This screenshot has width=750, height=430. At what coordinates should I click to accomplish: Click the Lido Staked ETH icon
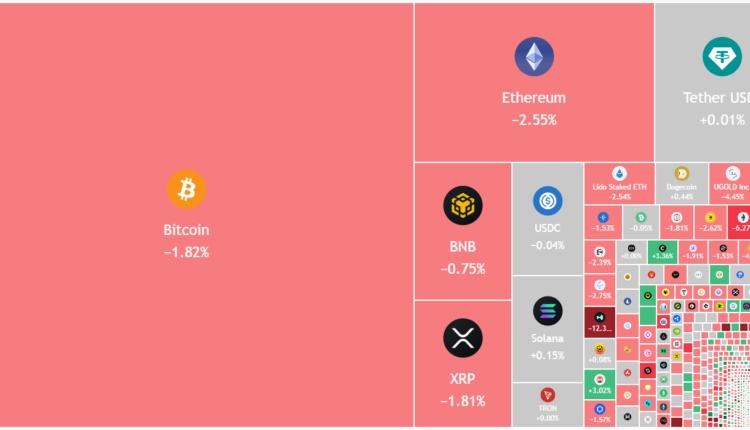point(619,173)
